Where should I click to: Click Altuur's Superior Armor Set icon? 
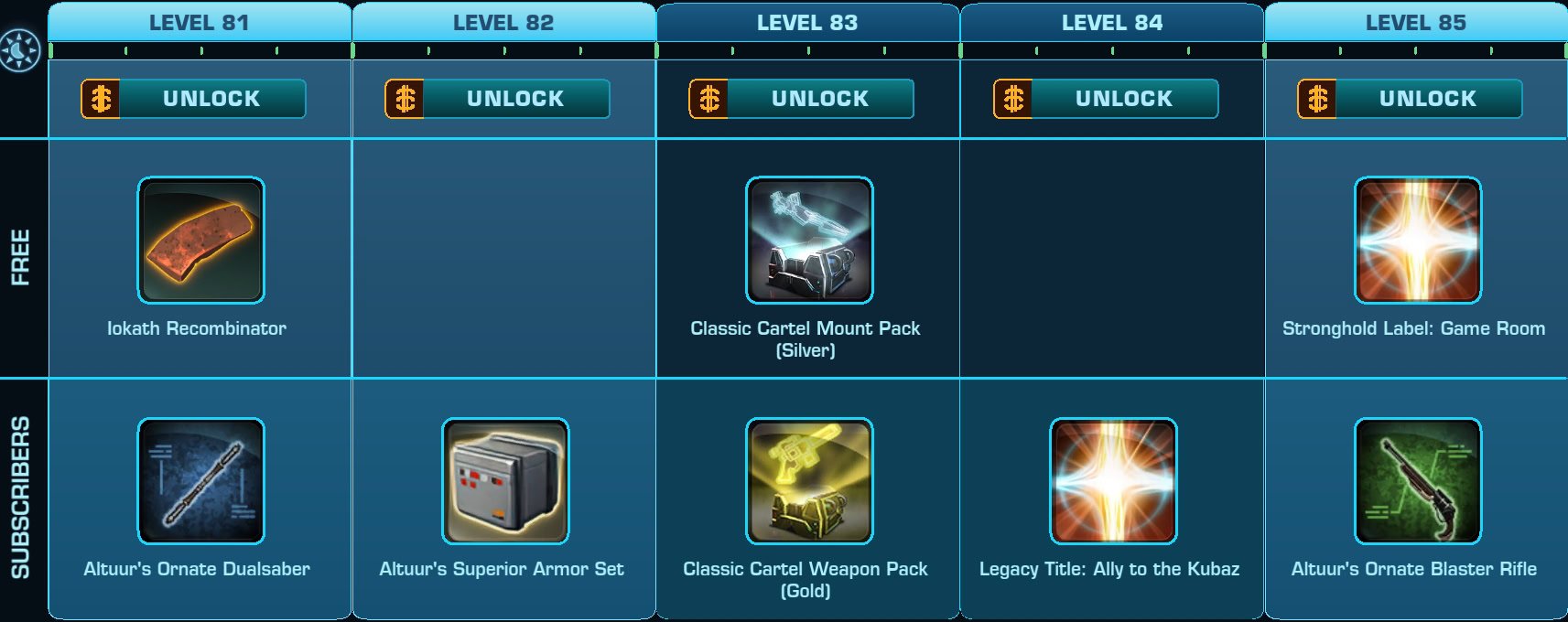tap(505, 481)
